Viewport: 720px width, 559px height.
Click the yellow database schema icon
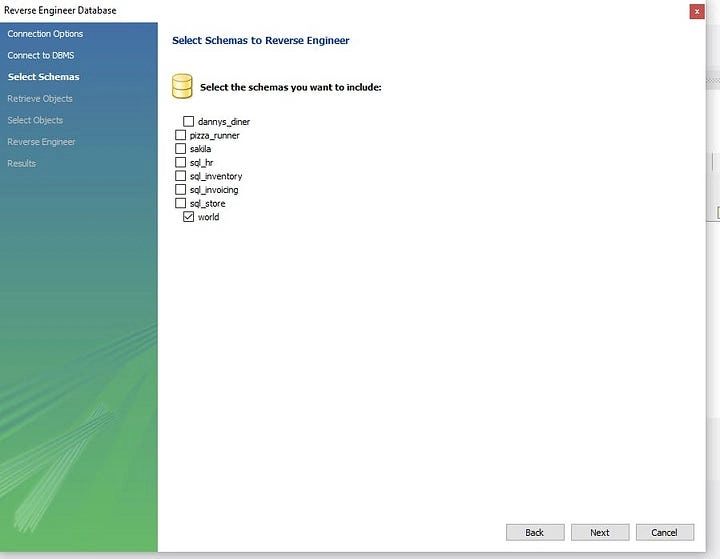coord(182,86)
